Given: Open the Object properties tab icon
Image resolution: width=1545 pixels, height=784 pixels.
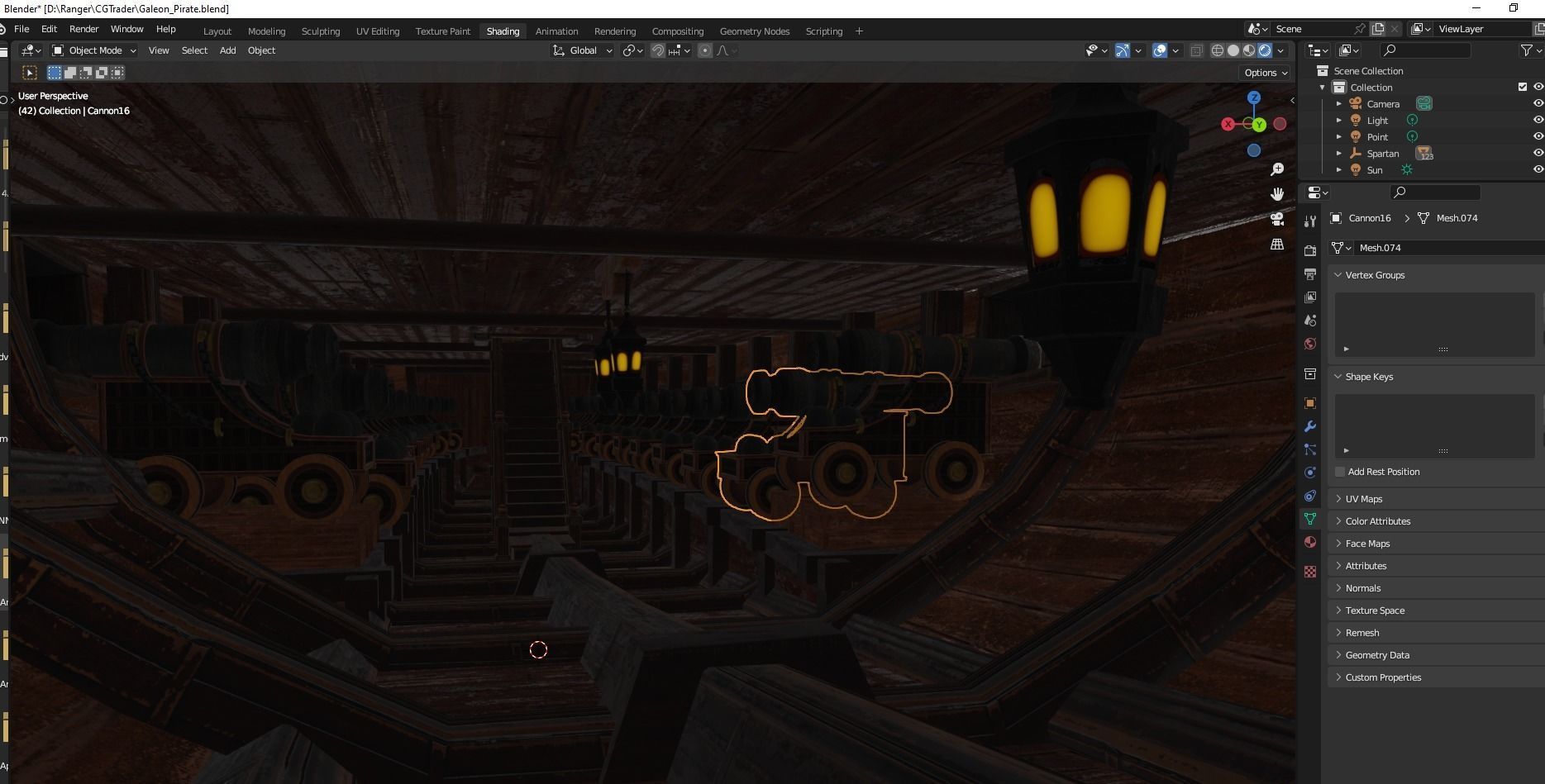Looking at the screenshot, I should (x=1310, y=403).
